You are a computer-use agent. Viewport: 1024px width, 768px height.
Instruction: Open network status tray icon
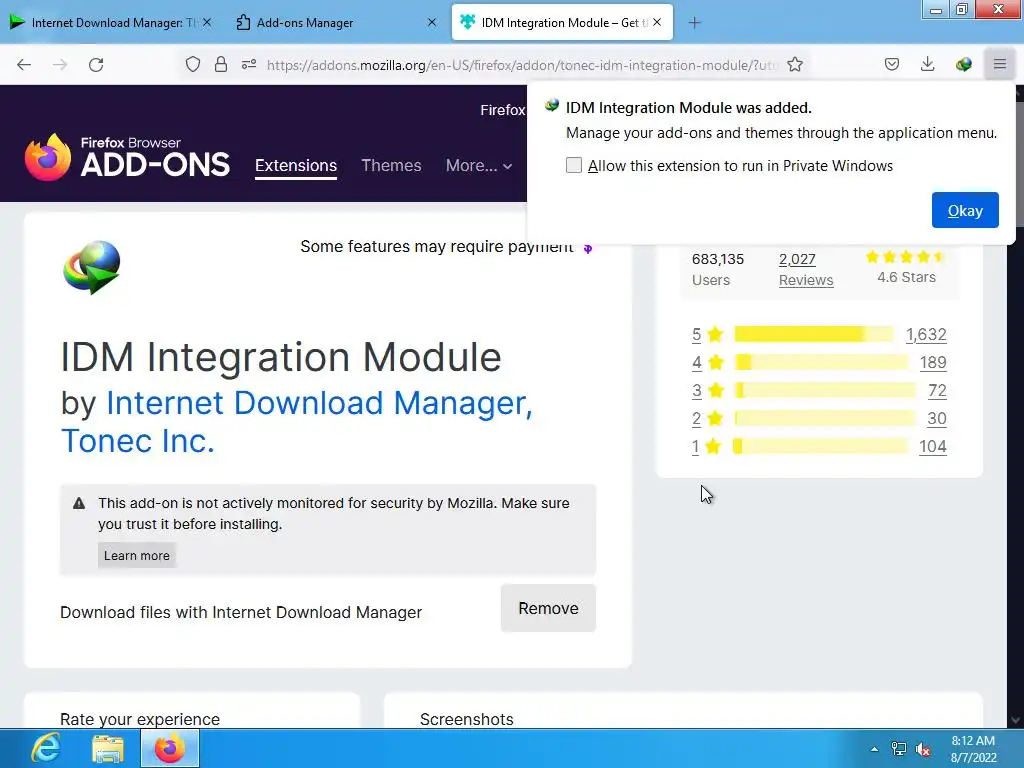click(899, 749)
